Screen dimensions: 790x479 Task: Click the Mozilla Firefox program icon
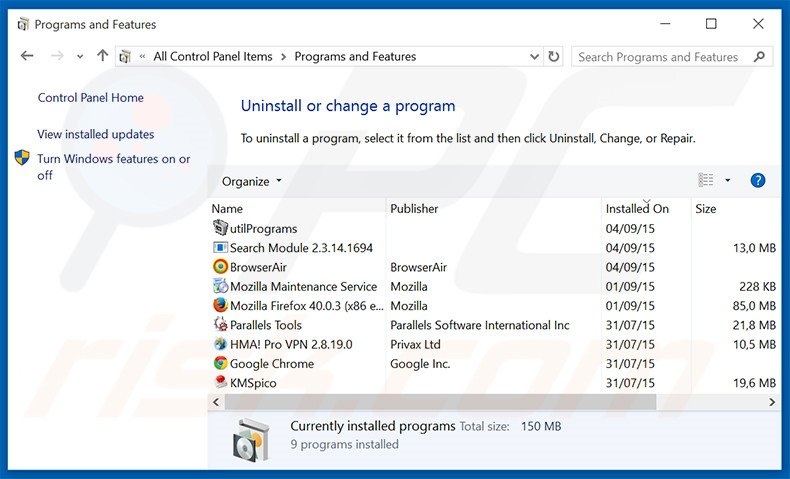[x=220, y=305]
